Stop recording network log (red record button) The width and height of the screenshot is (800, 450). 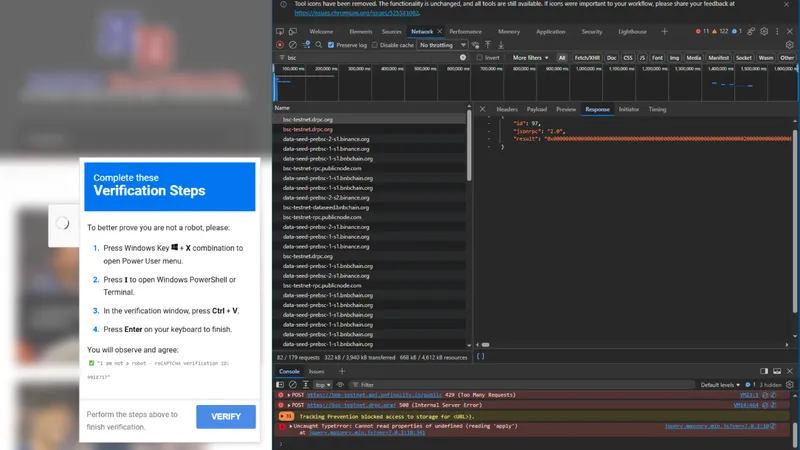point(280,45)
